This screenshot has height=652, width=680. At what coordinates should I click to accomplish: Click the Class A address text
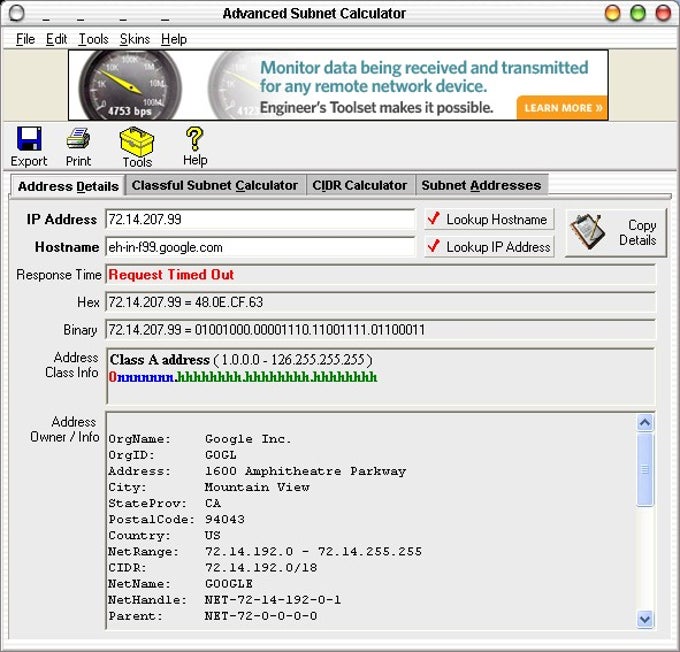(x=160, y=360)
